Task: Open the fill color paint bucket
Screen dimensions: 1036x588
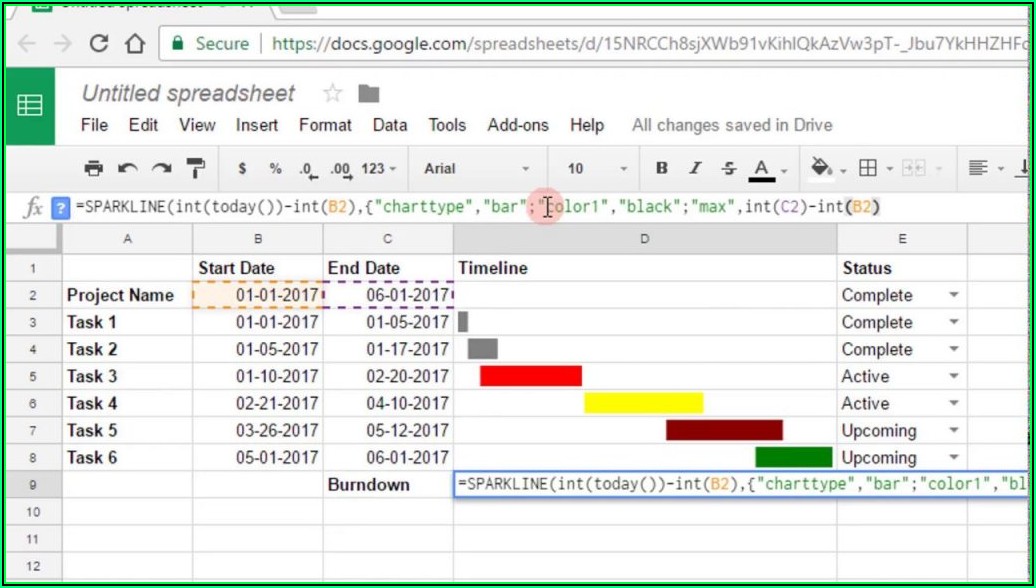Action: [x=823, y=167]
